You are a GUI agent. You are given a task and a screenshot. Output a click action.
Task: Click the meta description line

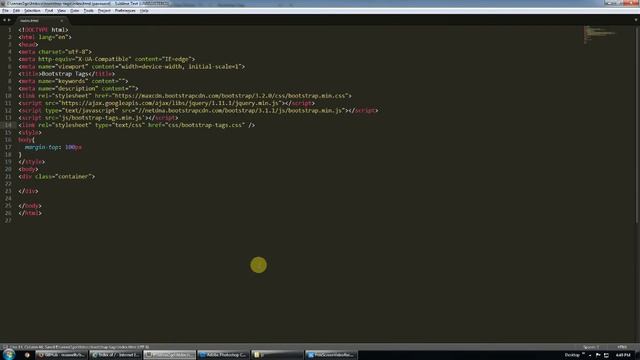pos(78,89)
